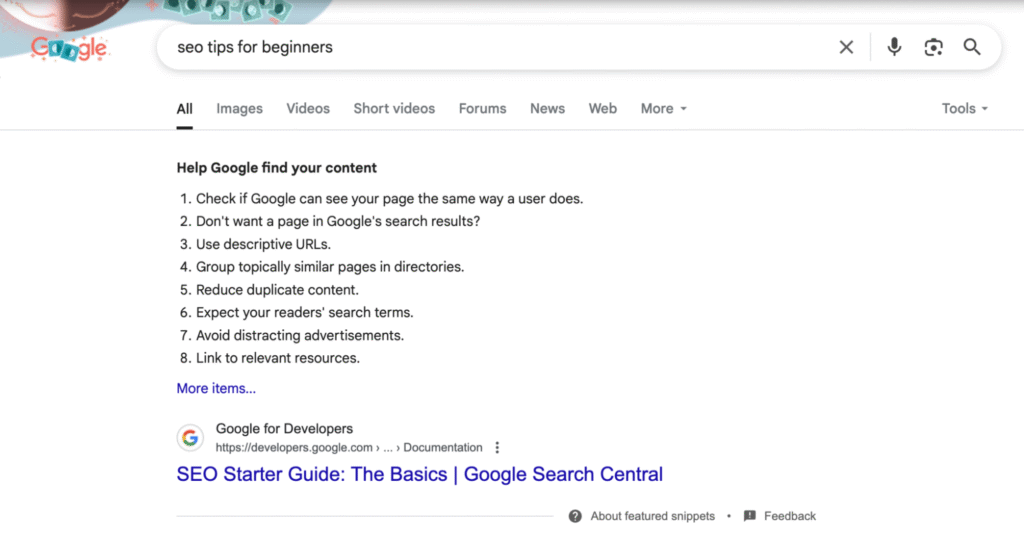
Task: Switch to the Images tab
Action: (x=240, y=109)
